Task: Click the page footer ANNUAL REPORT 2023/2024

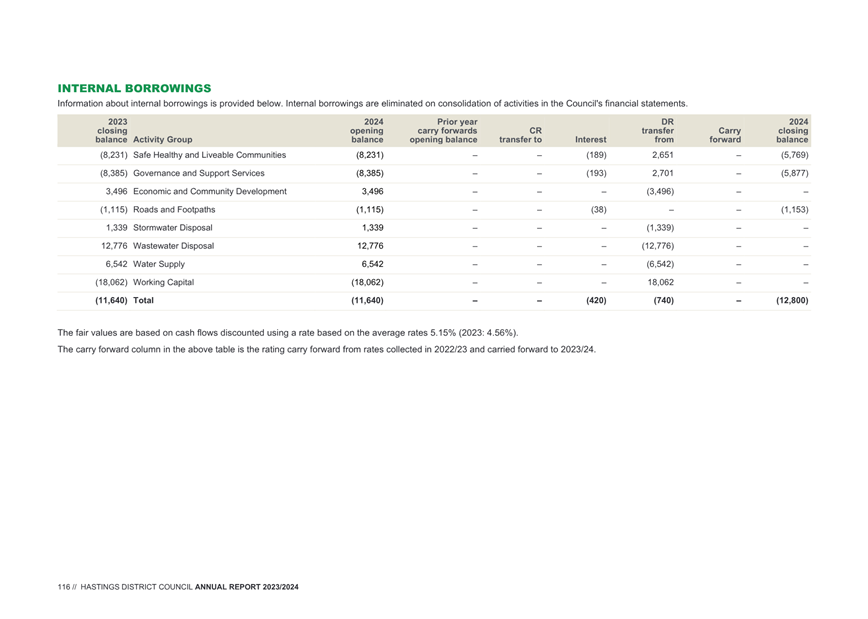Action: [x=246, y=587]
